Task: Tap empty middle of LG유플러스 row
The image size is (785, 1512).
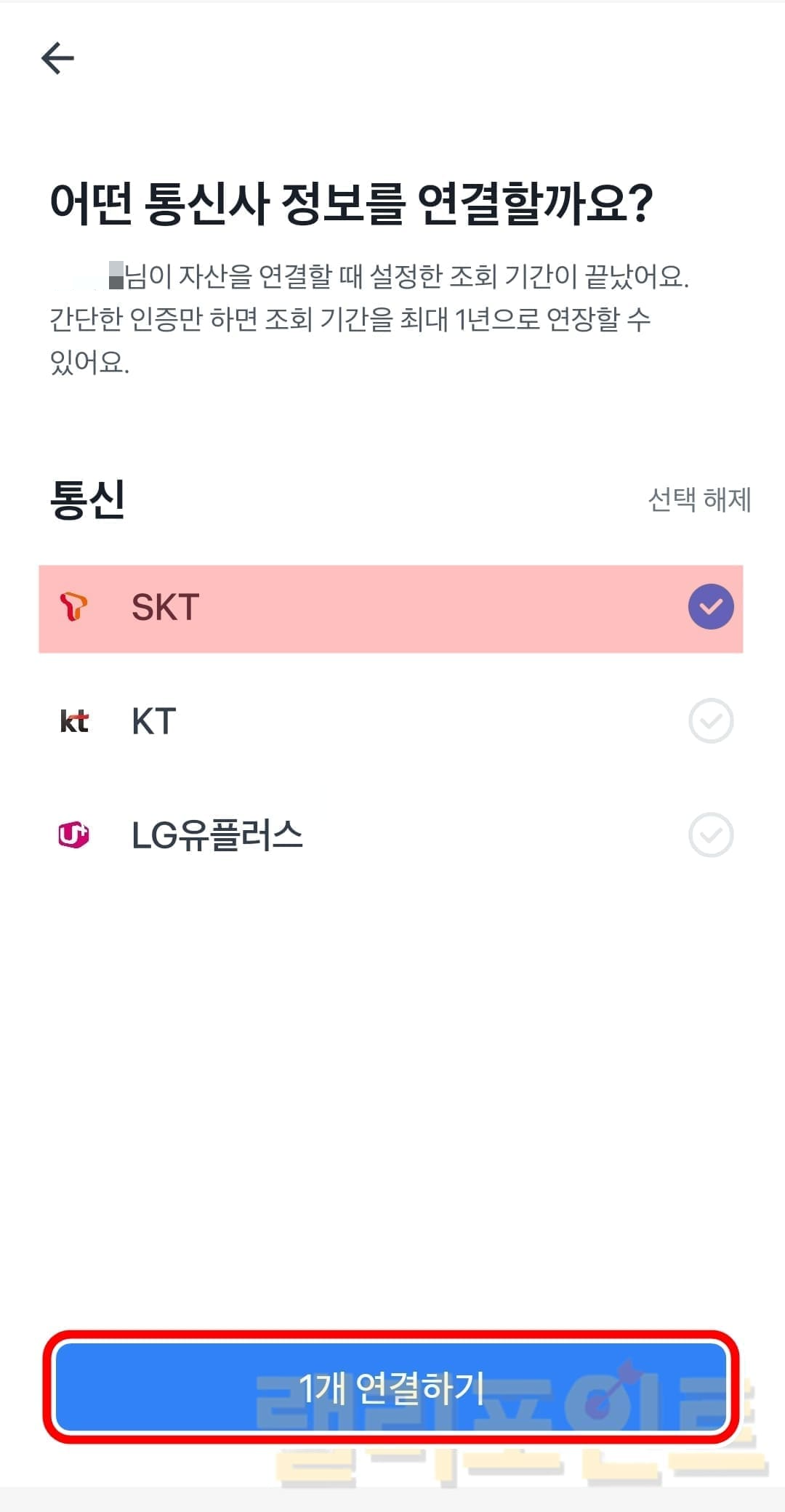Action: [x=494, y=835]
